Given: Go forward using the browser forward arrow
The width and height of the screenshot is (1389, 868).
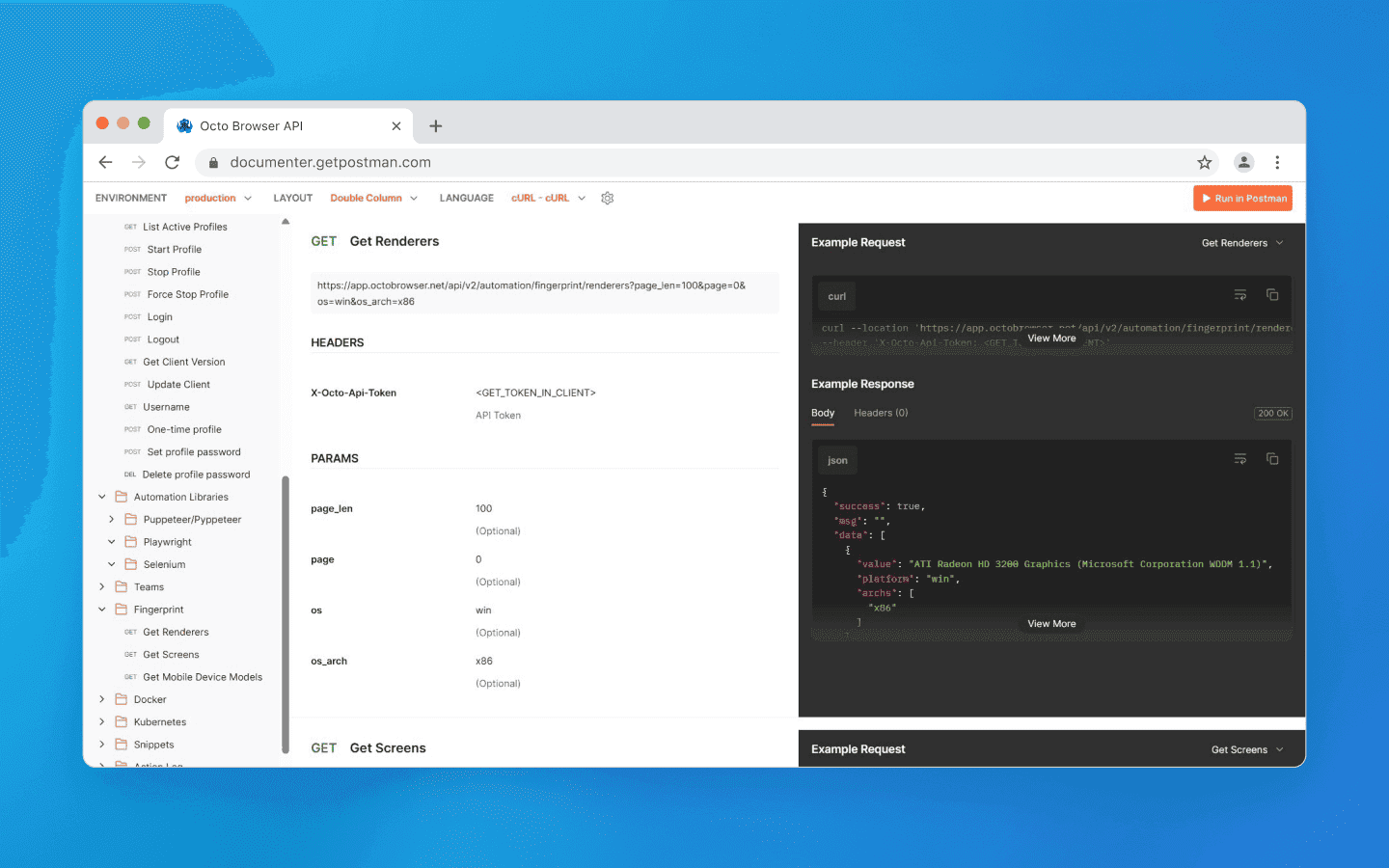Looking at the screenshot, I should pos(139,162).
